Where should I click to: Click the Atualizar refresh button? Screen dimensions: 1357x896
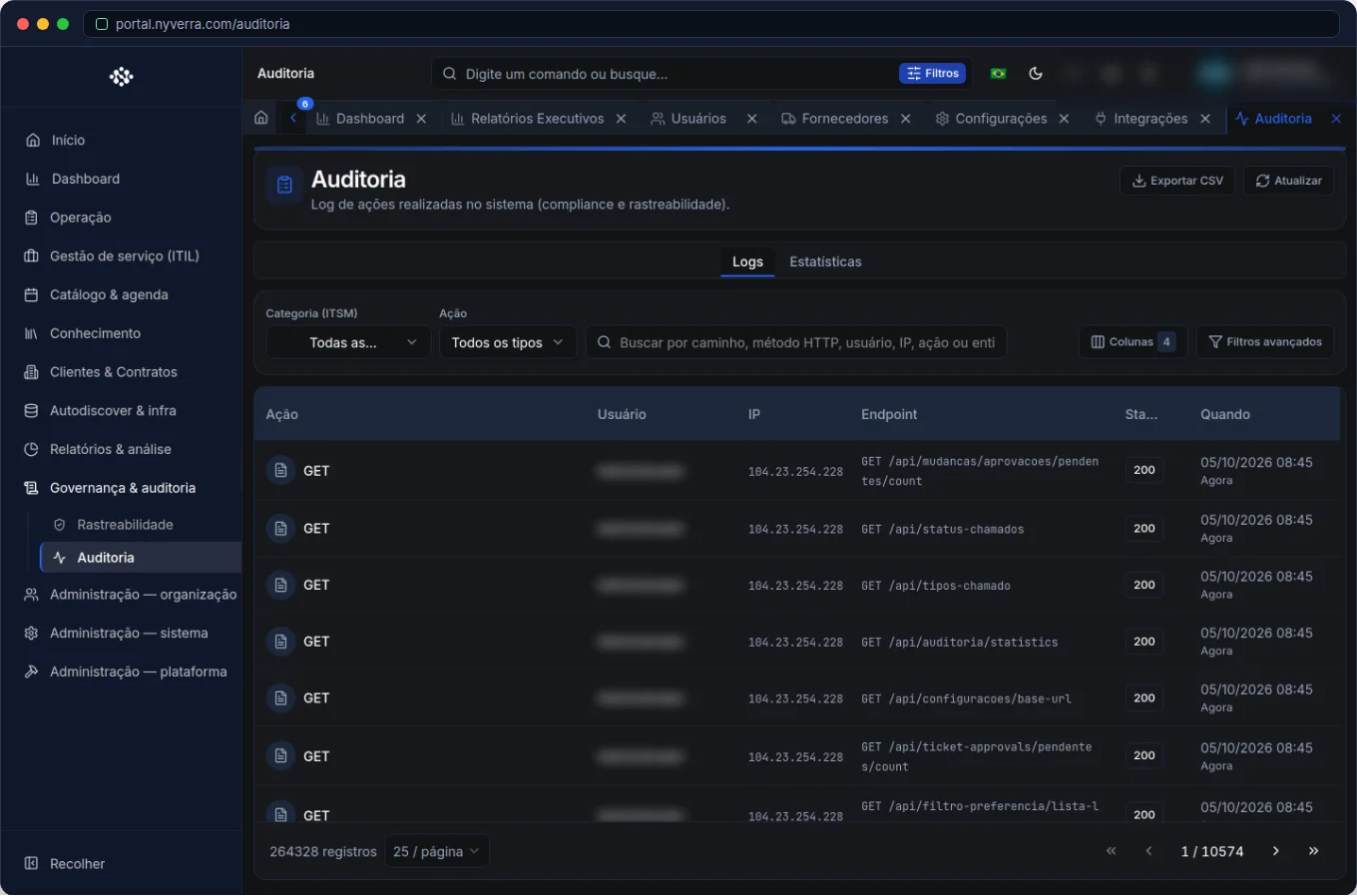[1288, 181]
